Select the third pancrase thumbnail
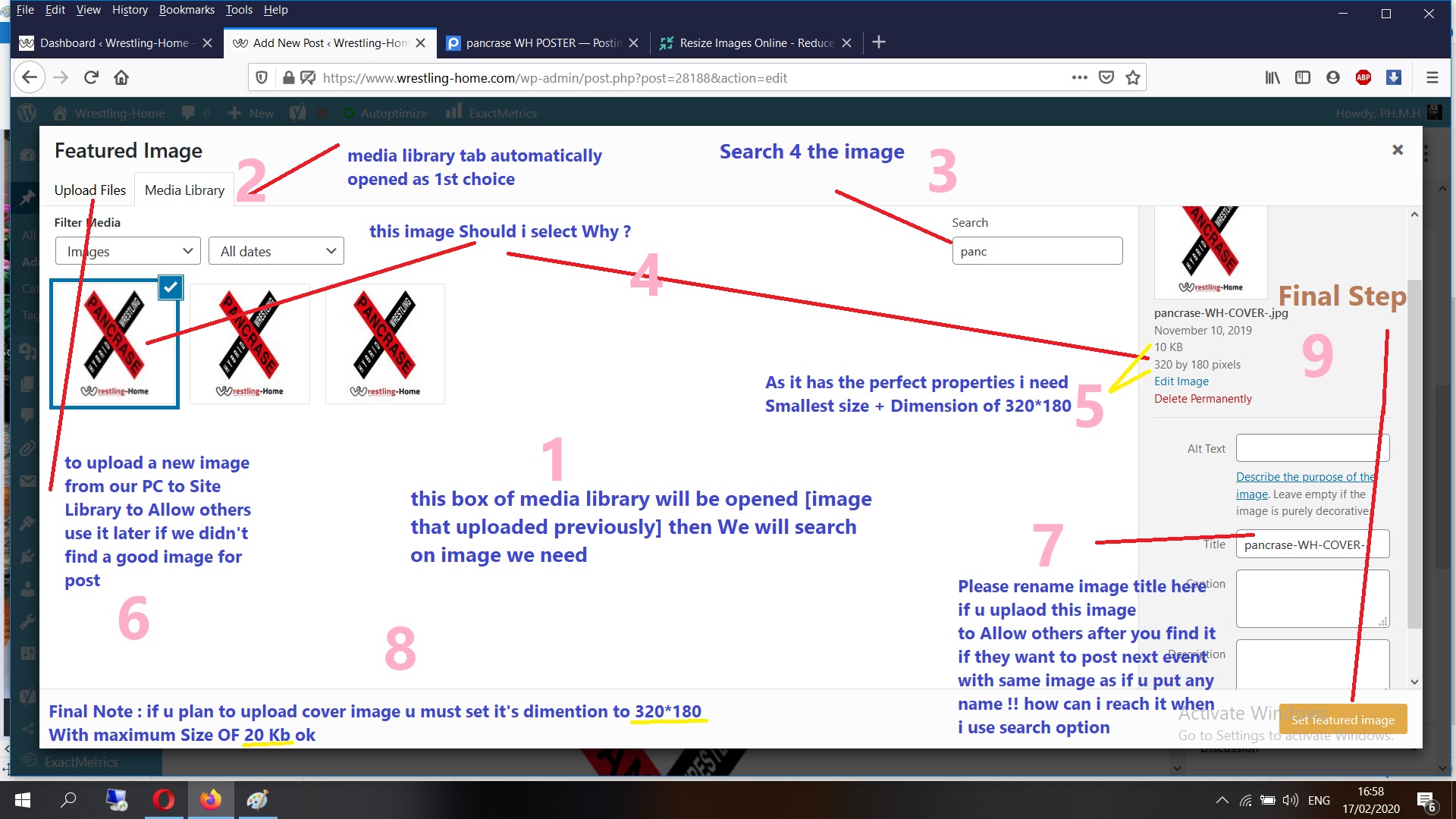Viewport: 1456px width, 819px height. point(384,344)
